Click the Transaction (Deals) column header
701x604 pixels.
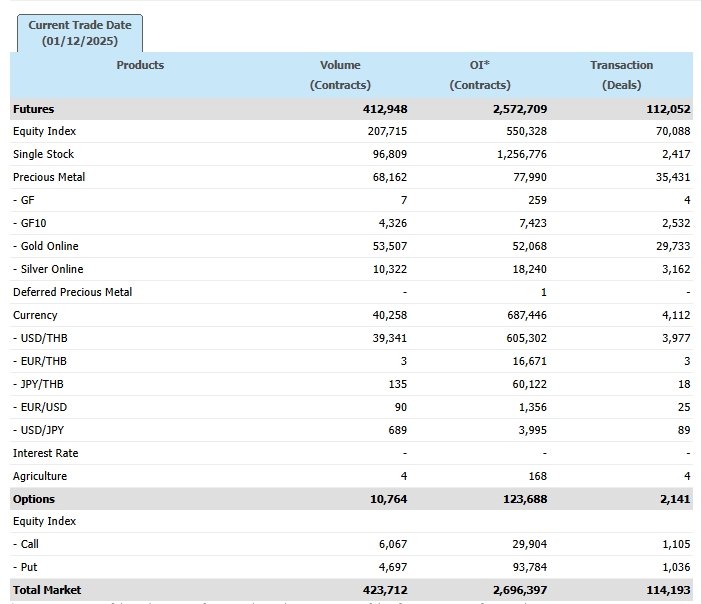coord(621,75)
